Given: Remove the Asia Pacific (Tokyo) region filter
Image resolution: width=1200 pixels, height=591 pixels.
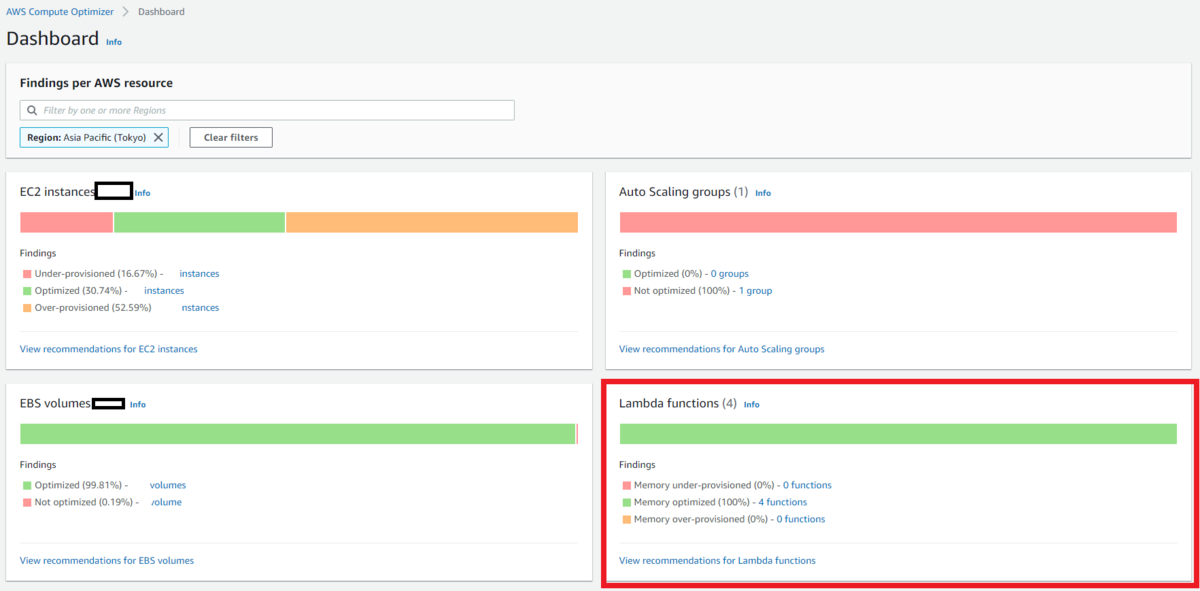Looking at the screenshot, I should 158,137.
